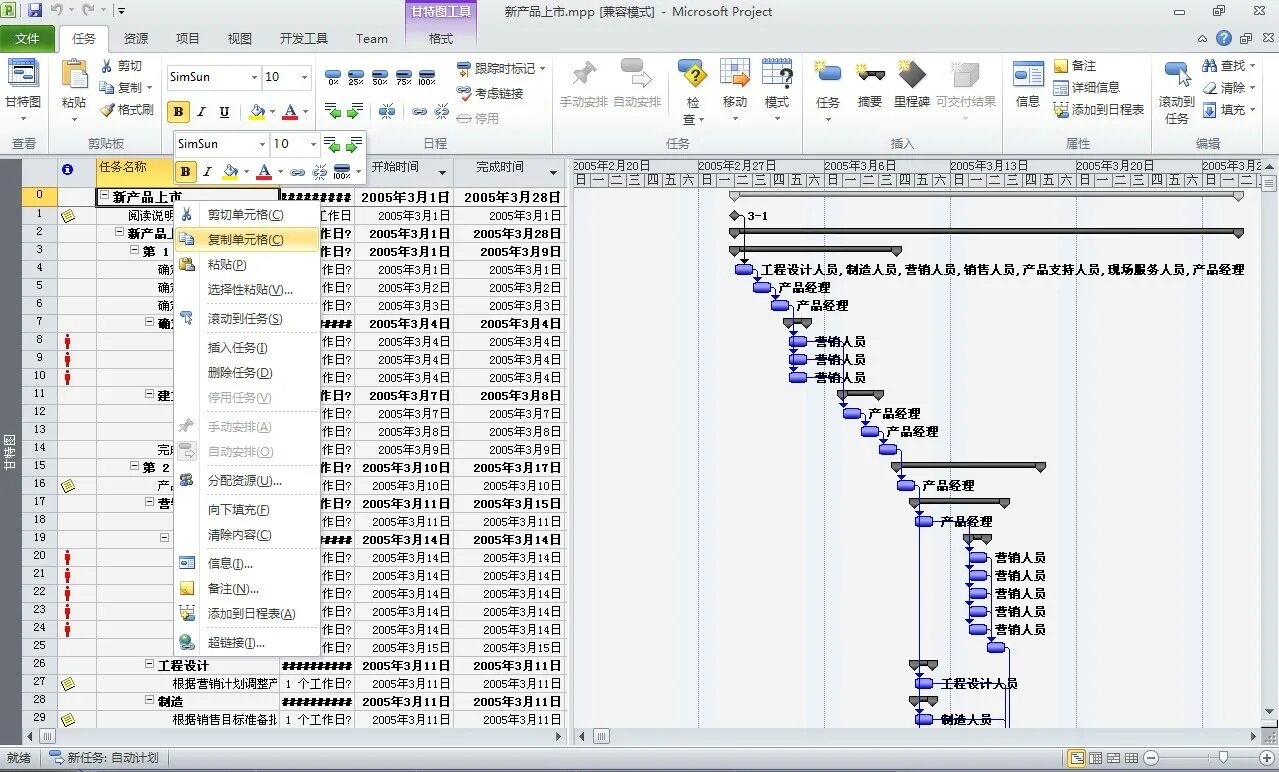Mark task 50% complete
This screenshot has width=1279, height=772.
click(x=379, y=77)
